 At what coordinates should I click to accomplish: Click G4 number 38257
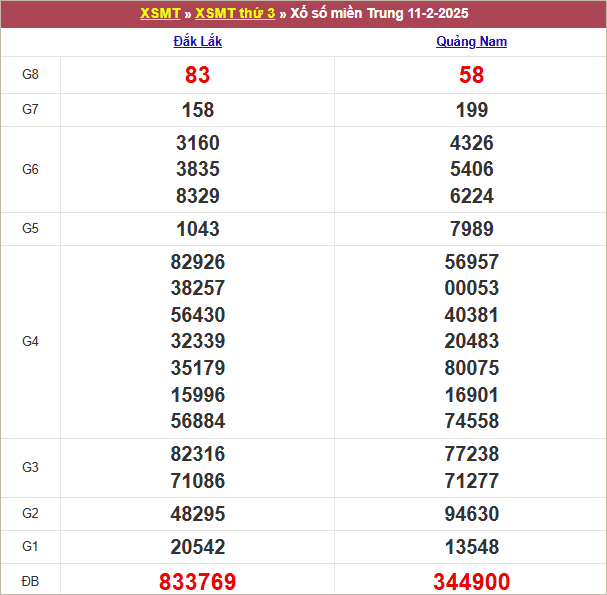click(198, 288)
